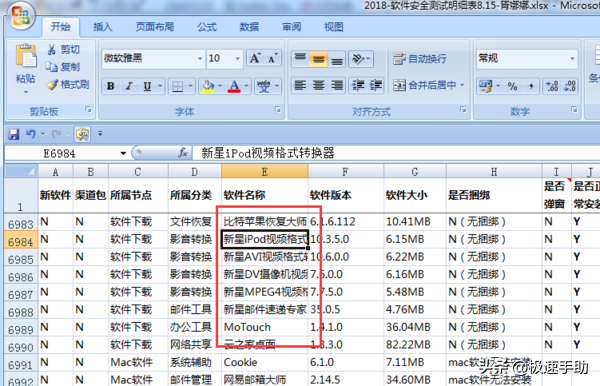
Task: Open Customize Quick Access Toolbar arrow
Action: point(100,134)
